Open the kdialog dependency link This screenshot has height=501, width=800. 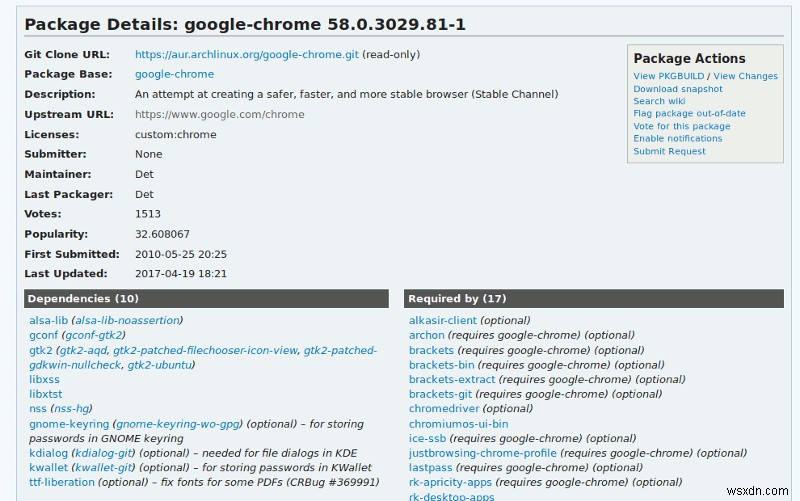48,453
